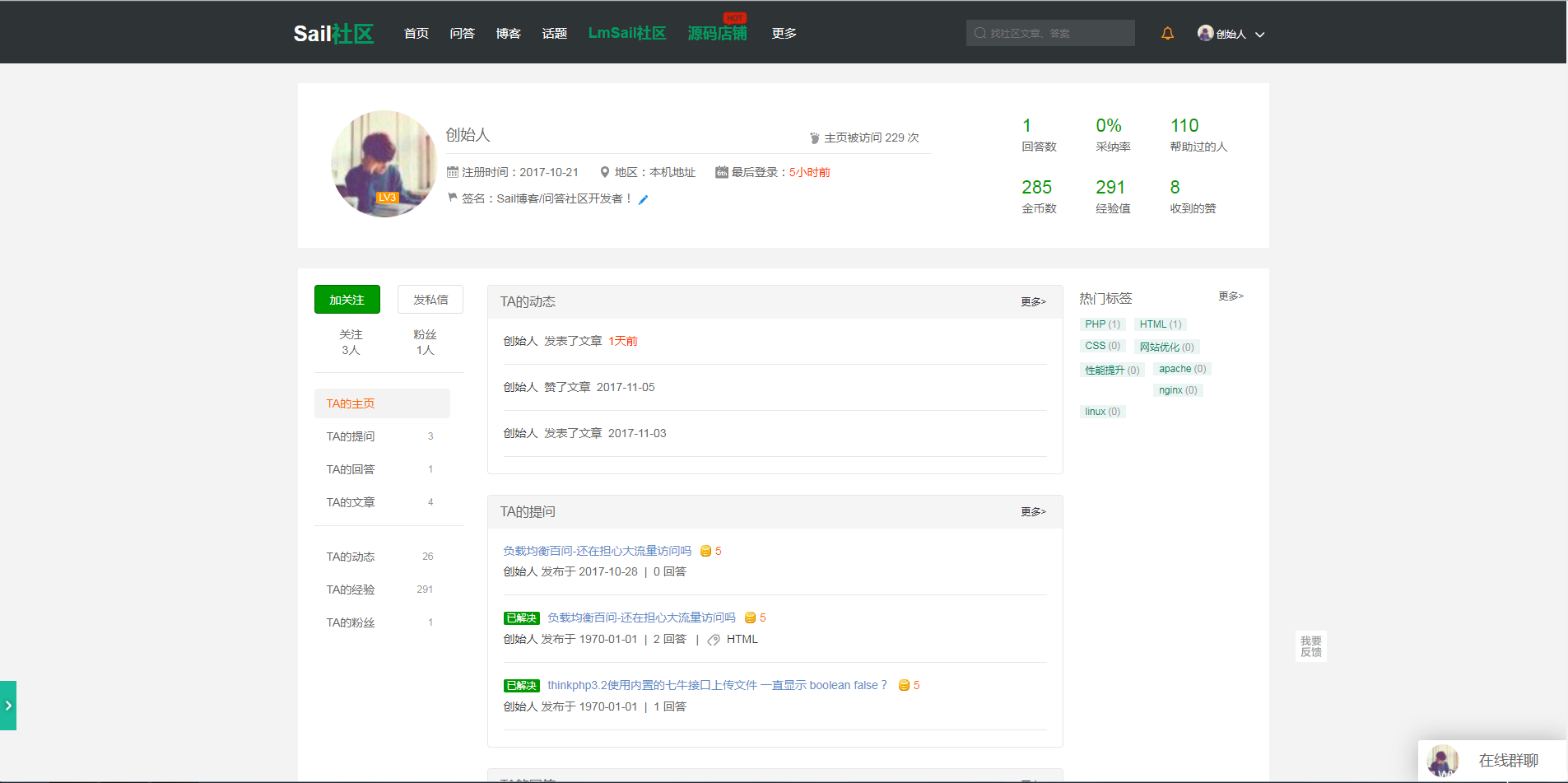The height and width of the screenshot is (783, 1568).
Task: Select TA的回答 in sidebar
Action: 382,469
